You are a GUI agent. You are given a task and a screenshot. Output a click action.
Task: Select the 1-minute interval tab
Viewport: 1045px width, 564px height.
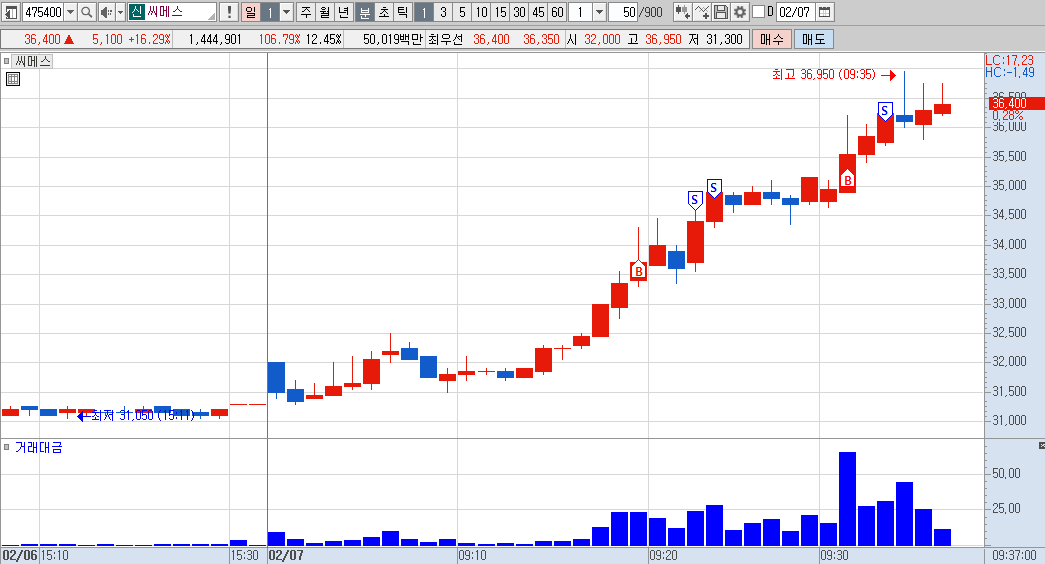424,12
